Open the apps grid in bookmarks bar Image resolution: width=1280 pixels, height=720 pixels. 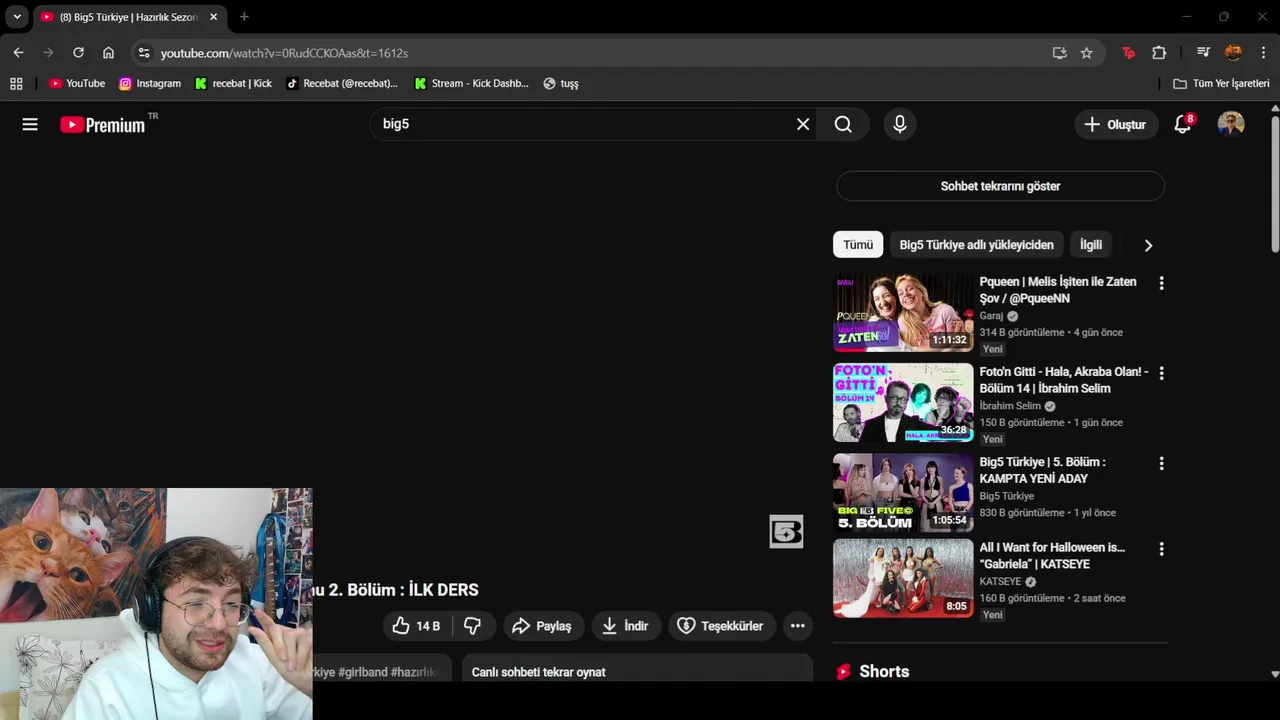(16, 84)
